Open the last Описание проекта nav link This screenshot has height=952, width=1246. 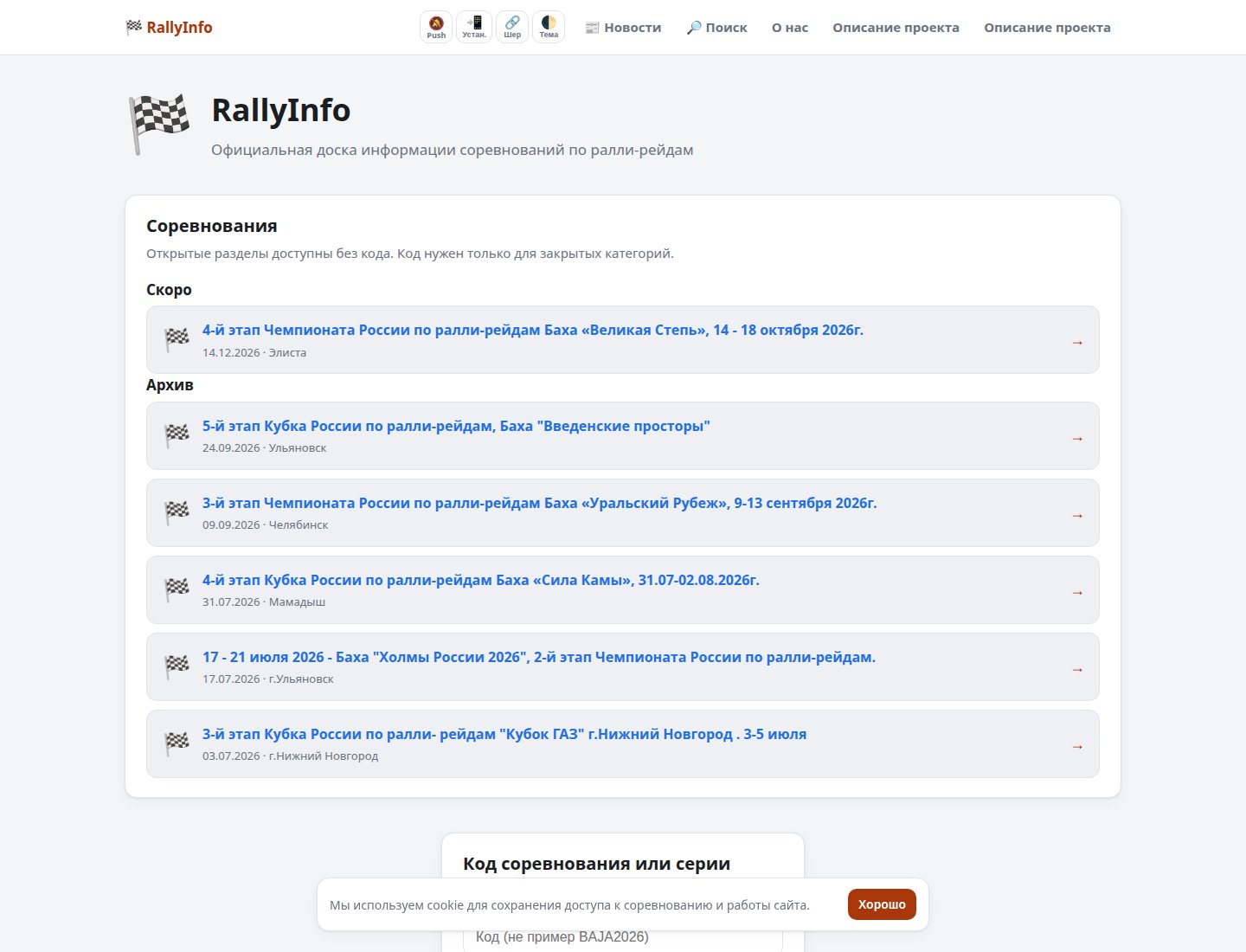tap(1047, 28)
